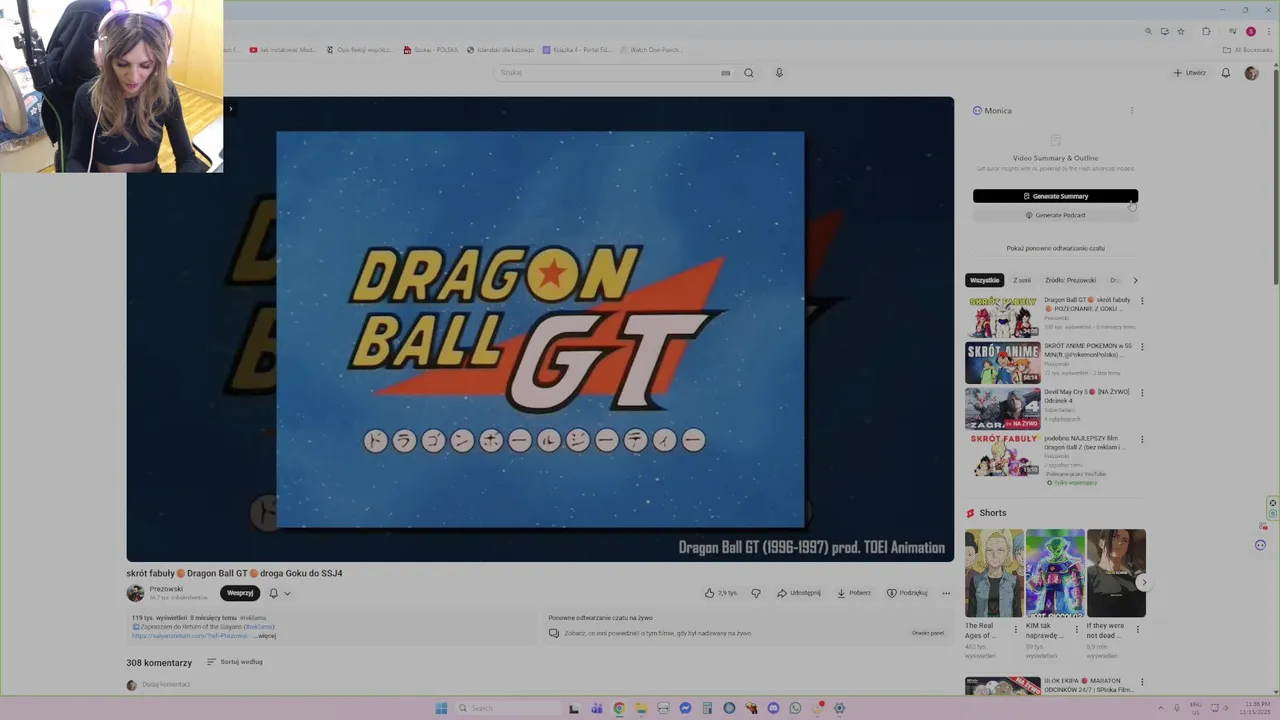Screen dimensions: 1280x720
Task: Open the on-screen keyboard icon in search box
Action: [x=725, y=73]
